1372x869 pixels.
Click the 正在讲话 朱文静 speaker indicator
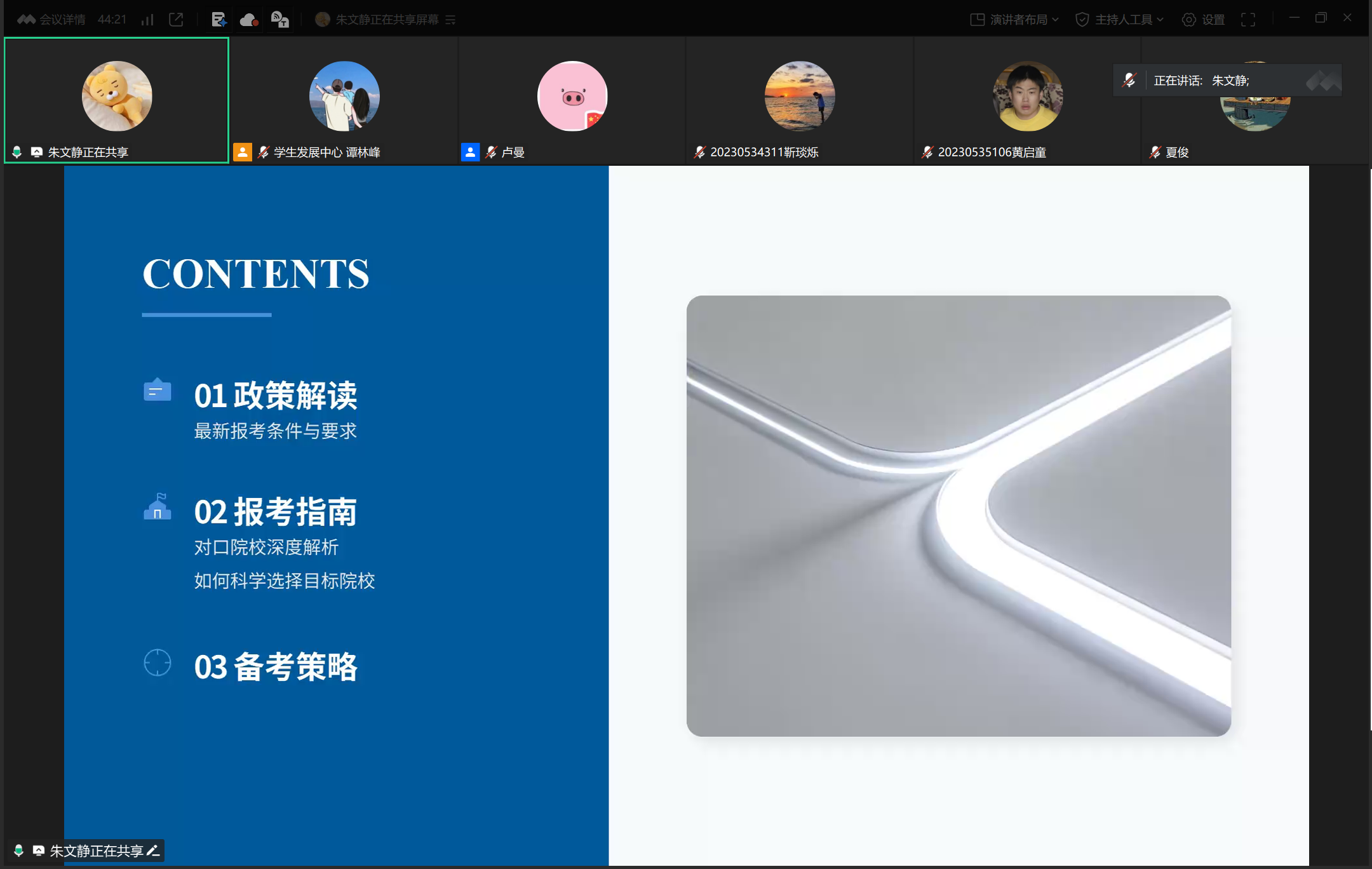1200,81
